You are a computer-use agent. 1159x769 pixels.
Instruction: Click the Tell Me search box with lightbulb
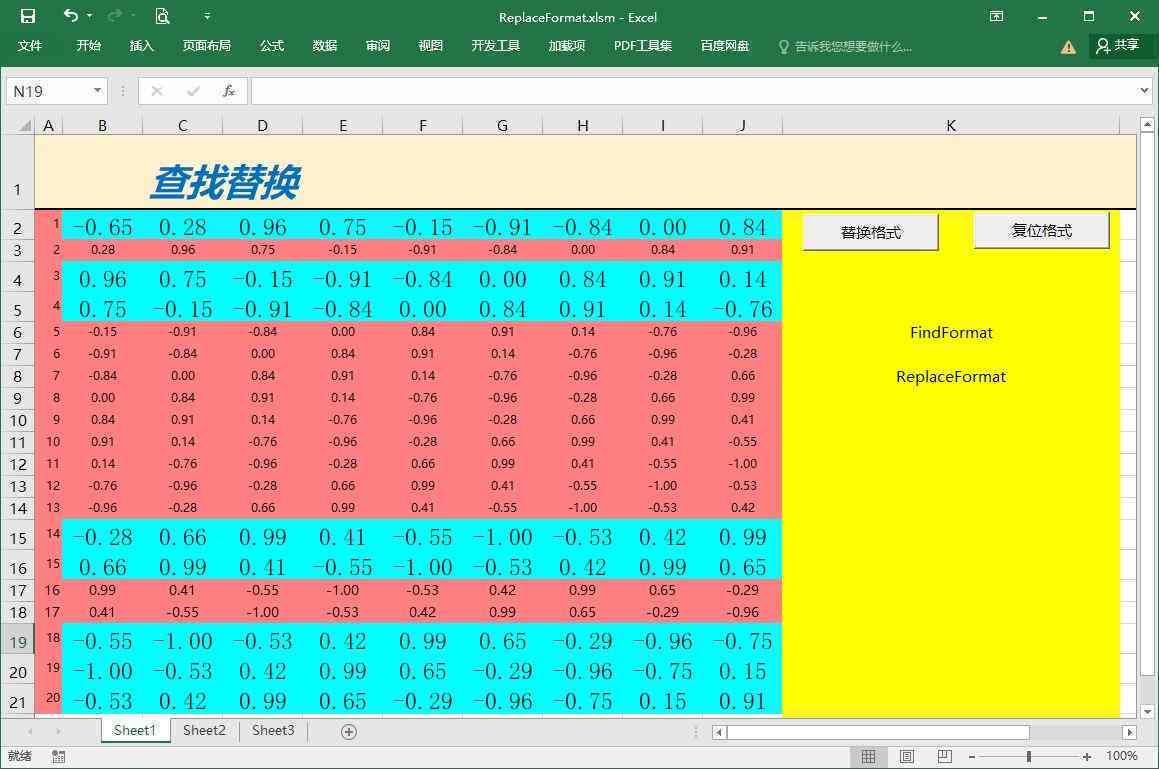point(845,47)
